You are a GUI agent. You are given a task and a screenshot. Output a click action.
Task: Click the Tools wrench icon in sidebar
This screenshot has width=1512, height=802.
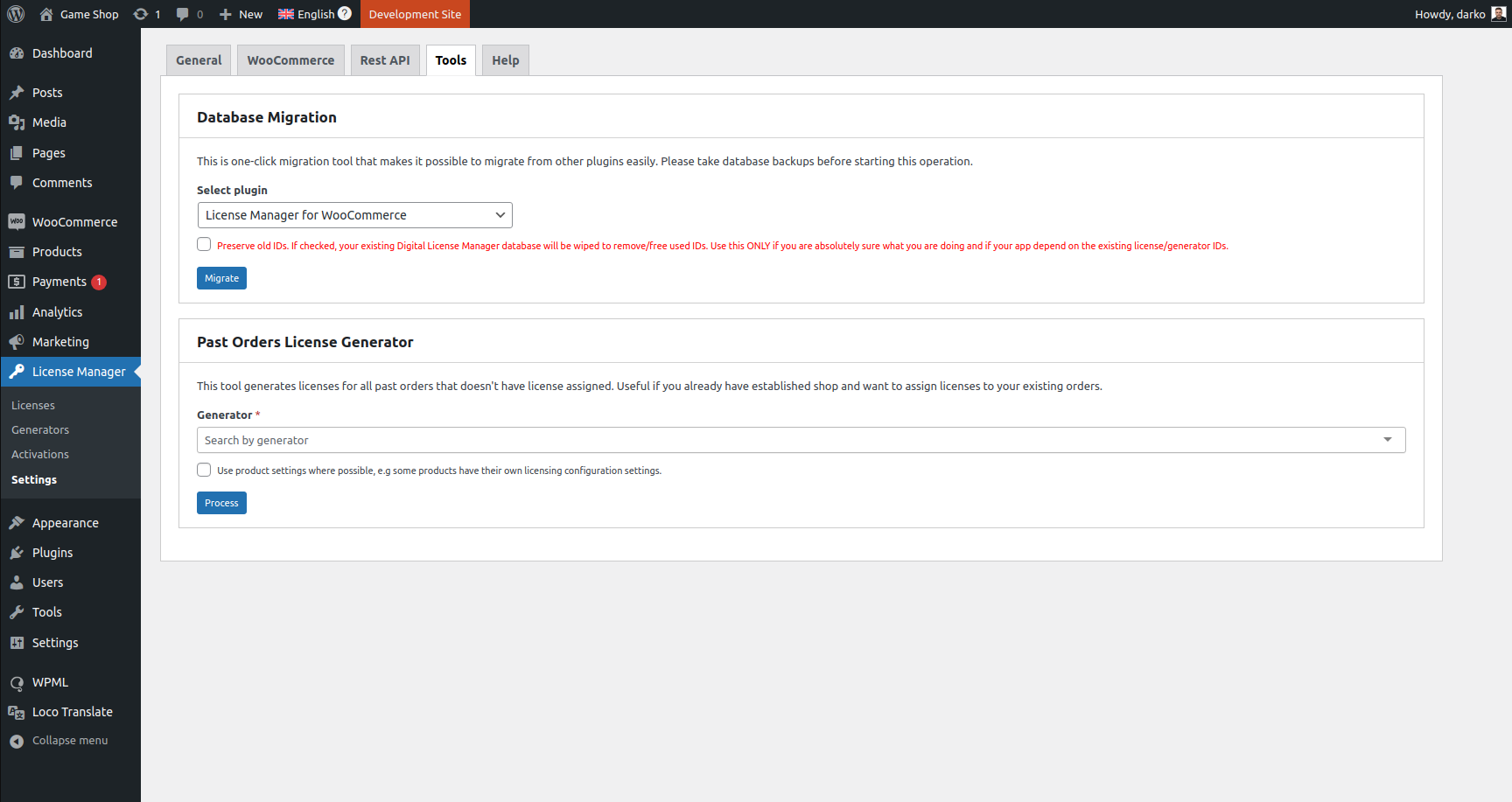point(17,612)
